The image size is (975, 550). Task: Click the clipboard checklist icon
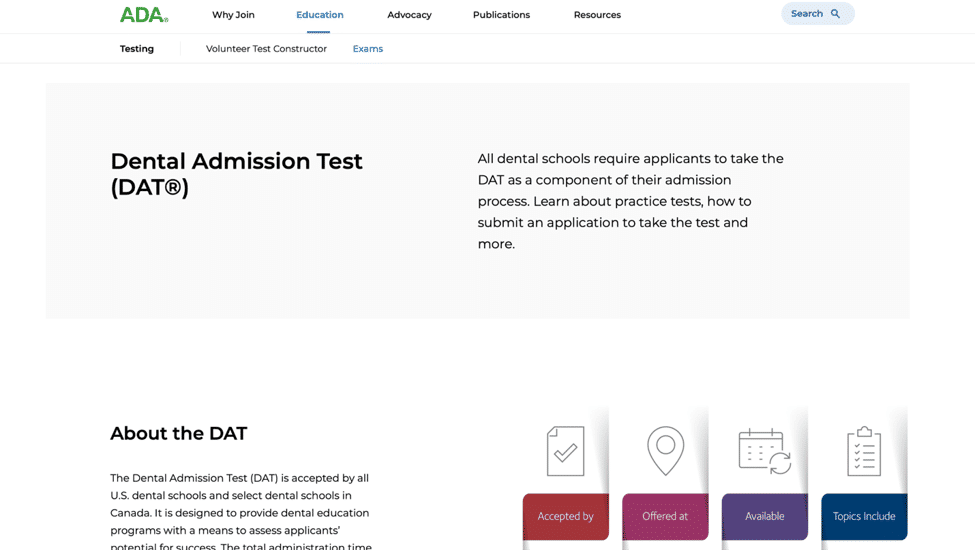864,451
